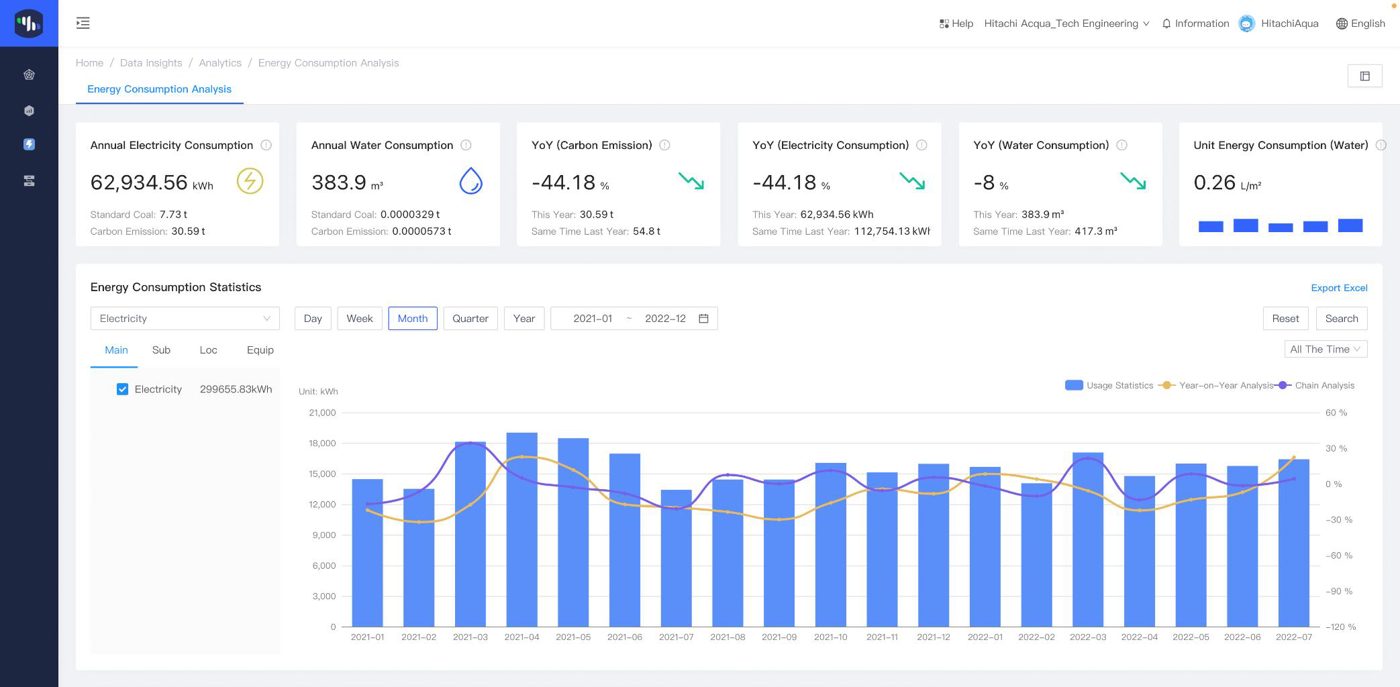Screen dimensions: 1400x687
Task: Collapse the sidebar menu with the hamburger icon
Action: click(x=83, y=23)
